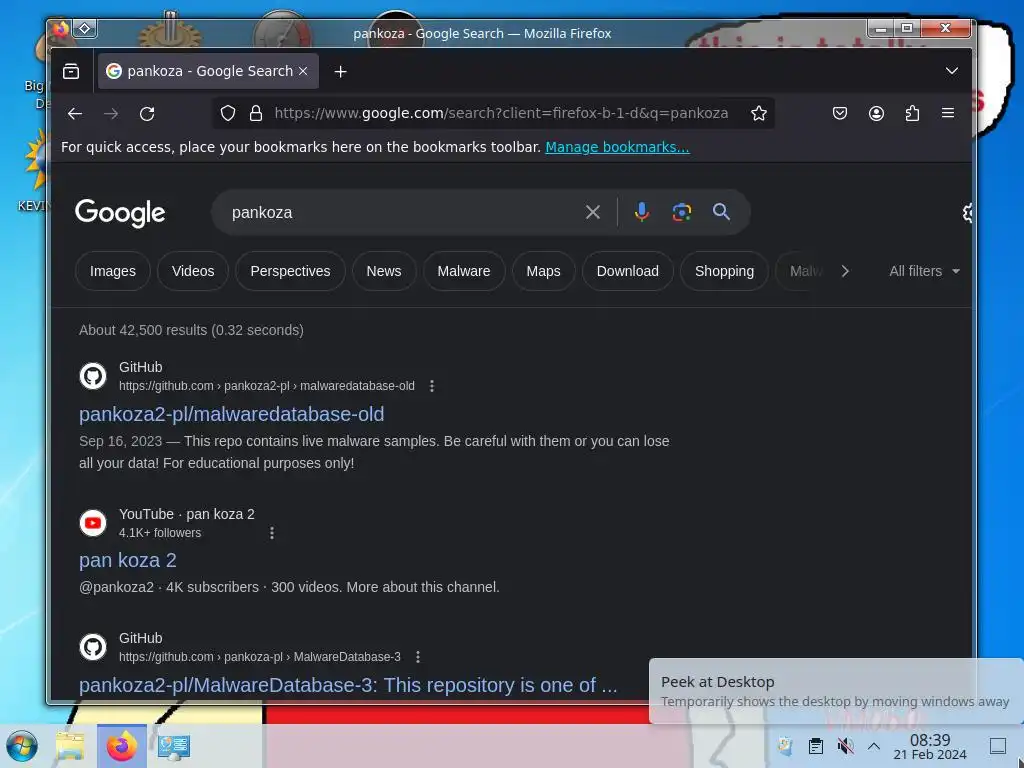Toggle the muted volume tray icon
Image resolution: width=1024 pixels, height=768 pixels.
(x=845, y=746)
